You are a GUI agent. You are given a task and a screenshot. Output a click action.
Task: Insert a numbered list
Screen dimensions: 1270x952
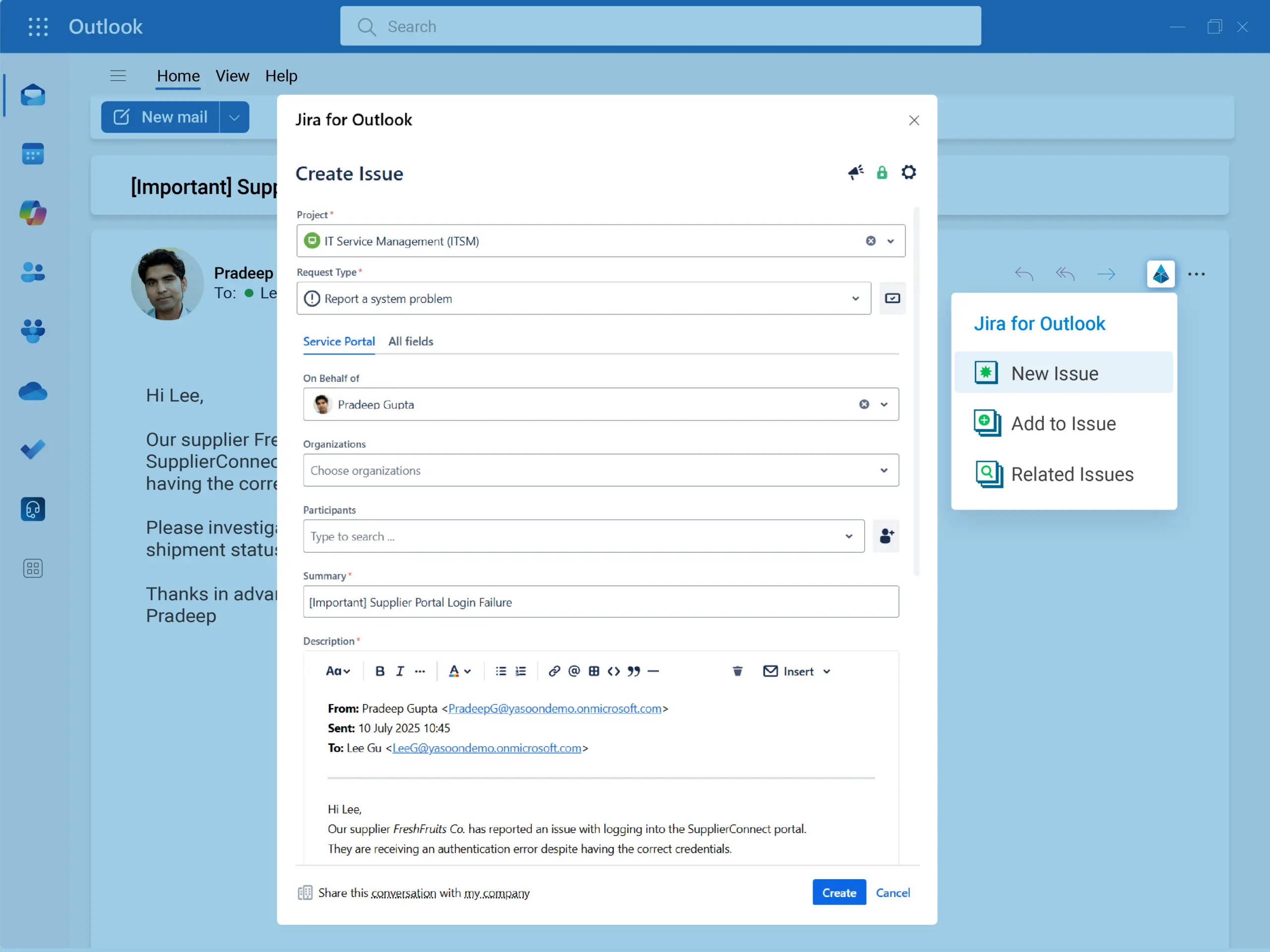[521, 671]
